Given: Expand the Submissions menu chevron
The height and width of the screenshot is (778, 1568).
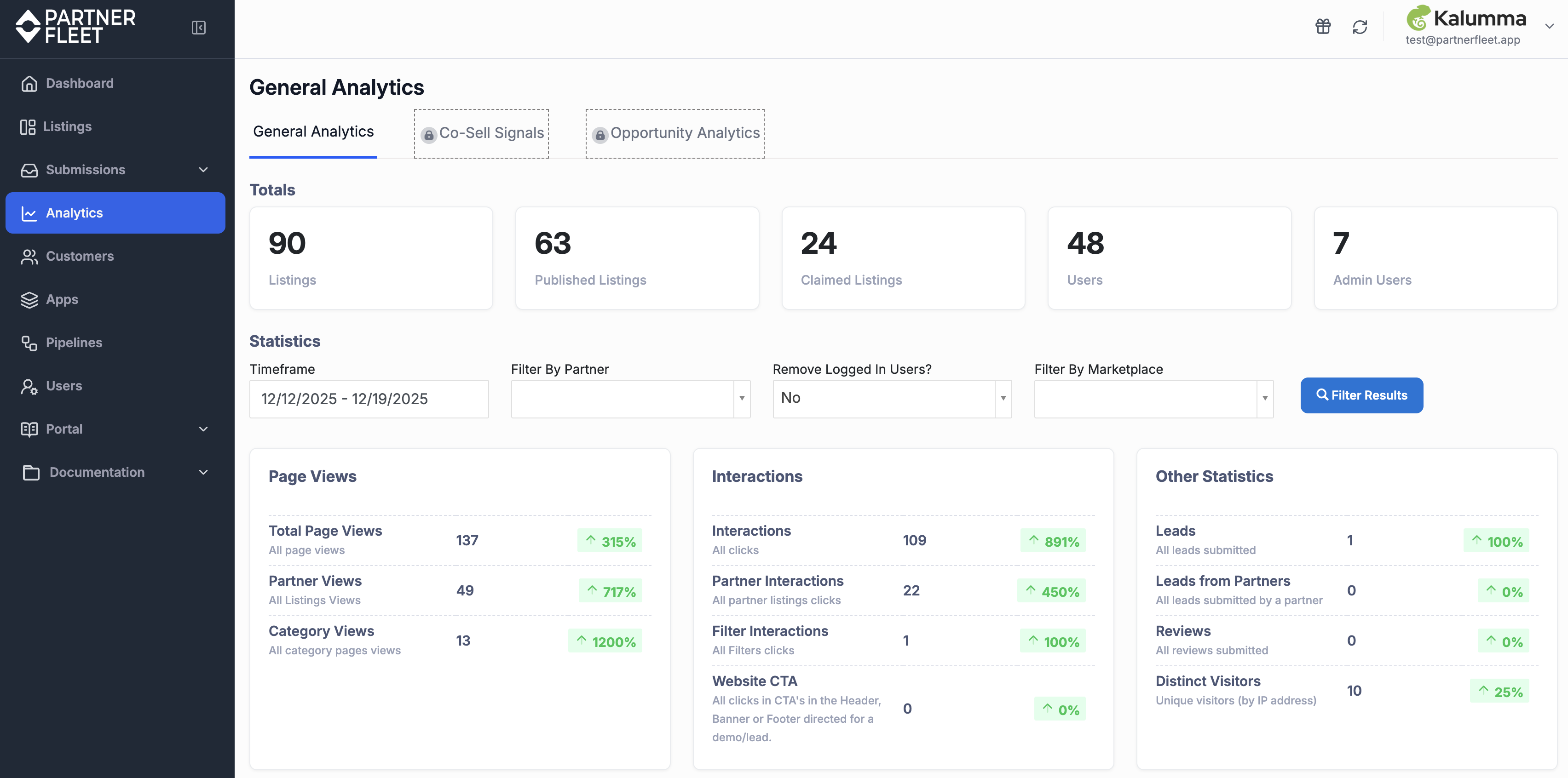Looking at the screenshot, I should pos(203,170).
